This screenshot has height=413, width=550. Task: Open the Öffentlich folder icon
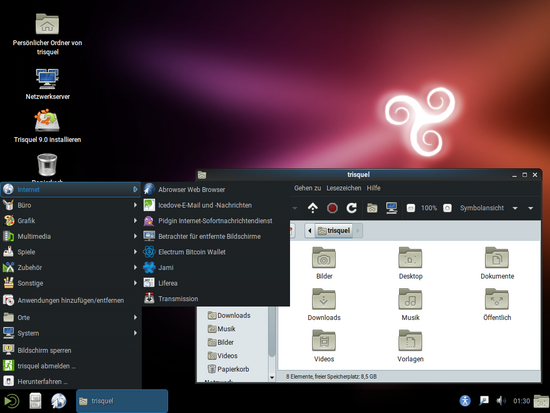497,305
